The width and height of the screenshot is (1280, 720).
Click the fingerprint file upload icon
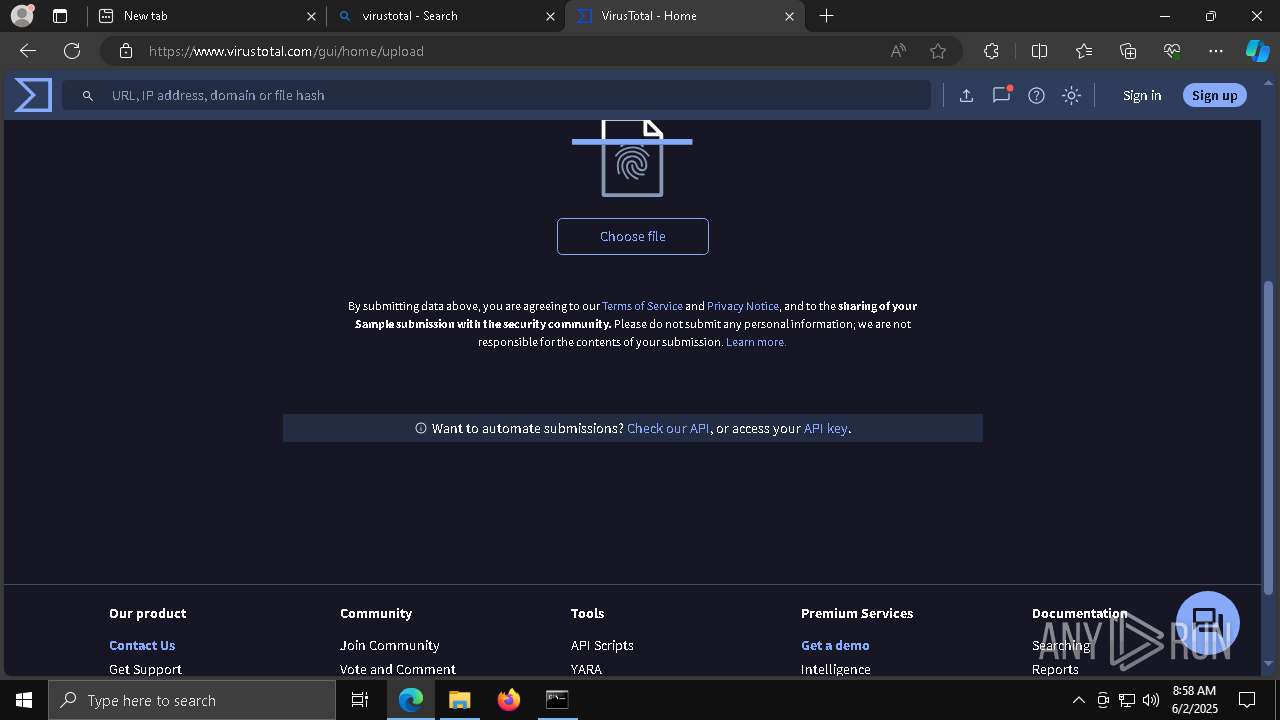coord(632,158)
